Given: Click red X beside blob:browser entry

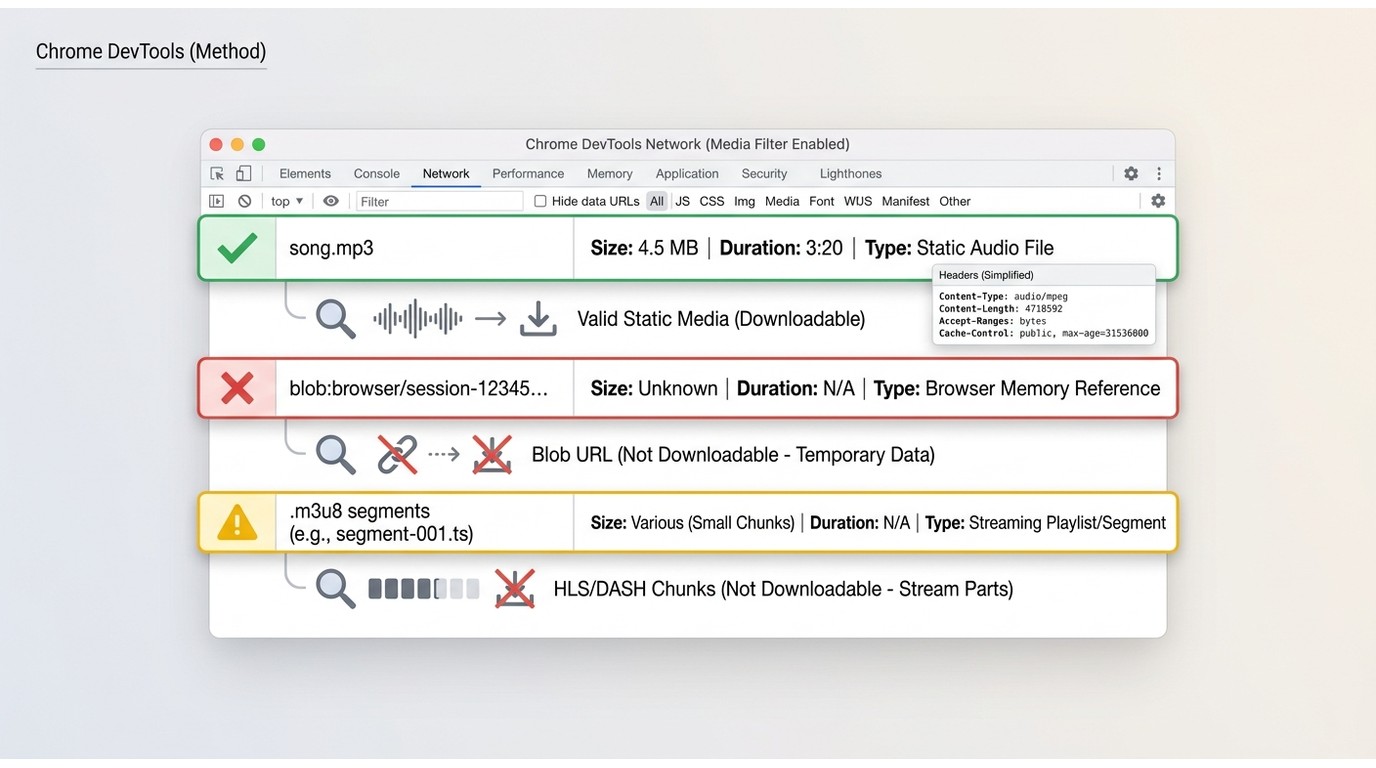Looking at the screenshot, I should [237, 388].
